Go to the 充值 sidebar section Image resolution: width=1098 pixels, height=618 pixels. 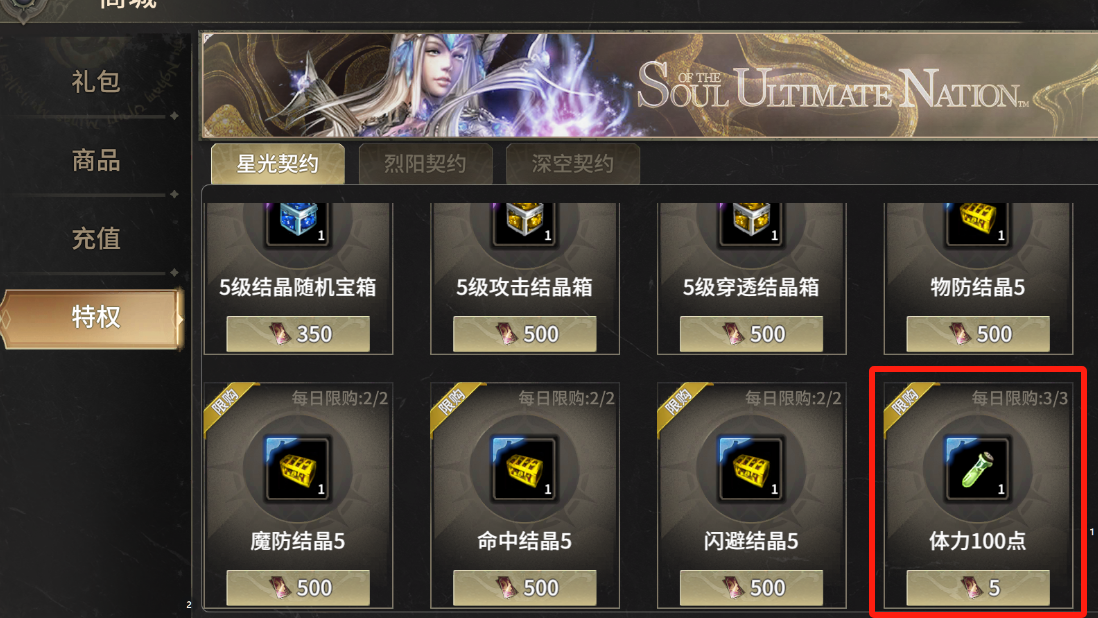click(x=96, y=239)
